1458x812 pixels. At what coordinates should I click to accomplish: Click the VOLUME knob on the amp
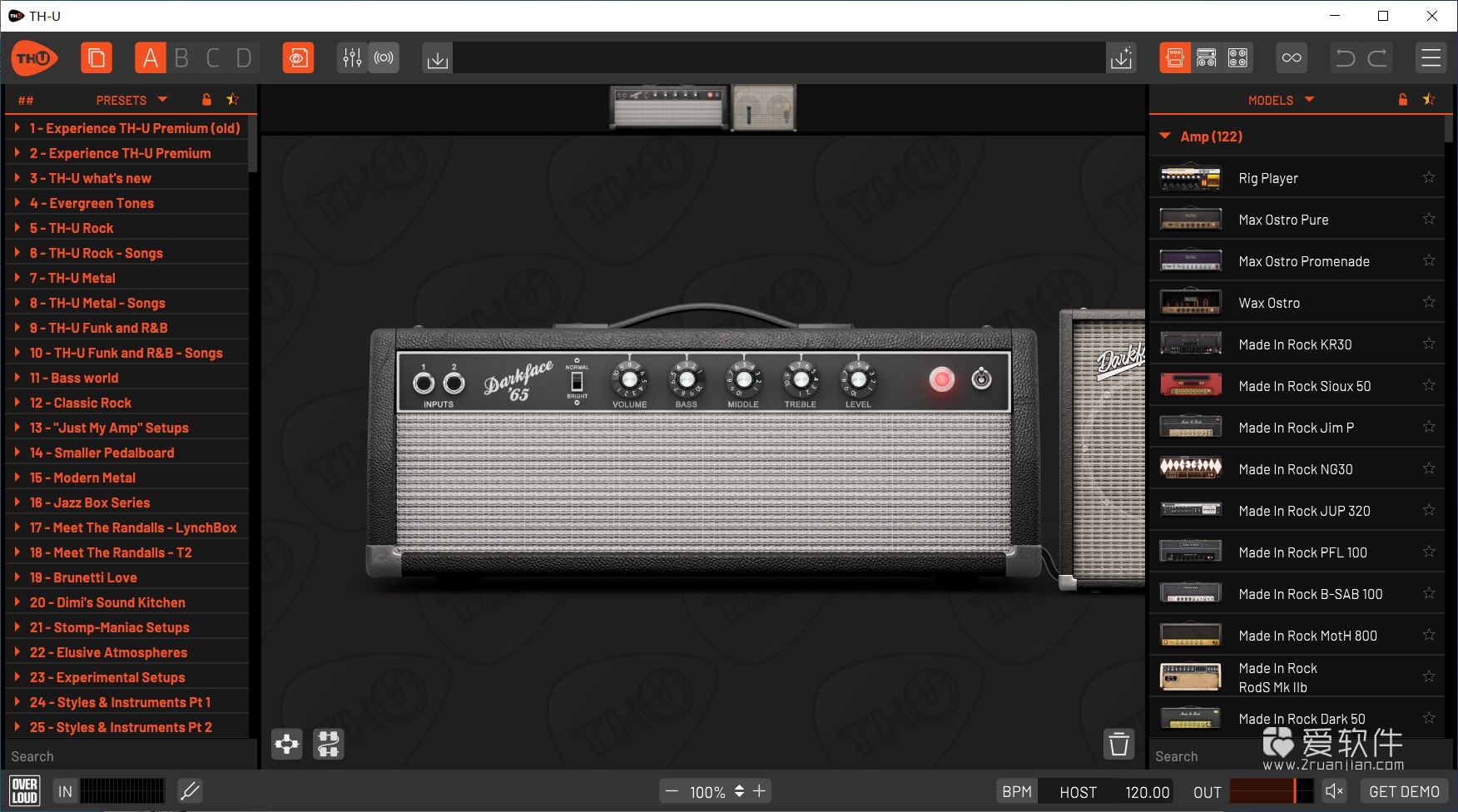[x=629, y=380]
